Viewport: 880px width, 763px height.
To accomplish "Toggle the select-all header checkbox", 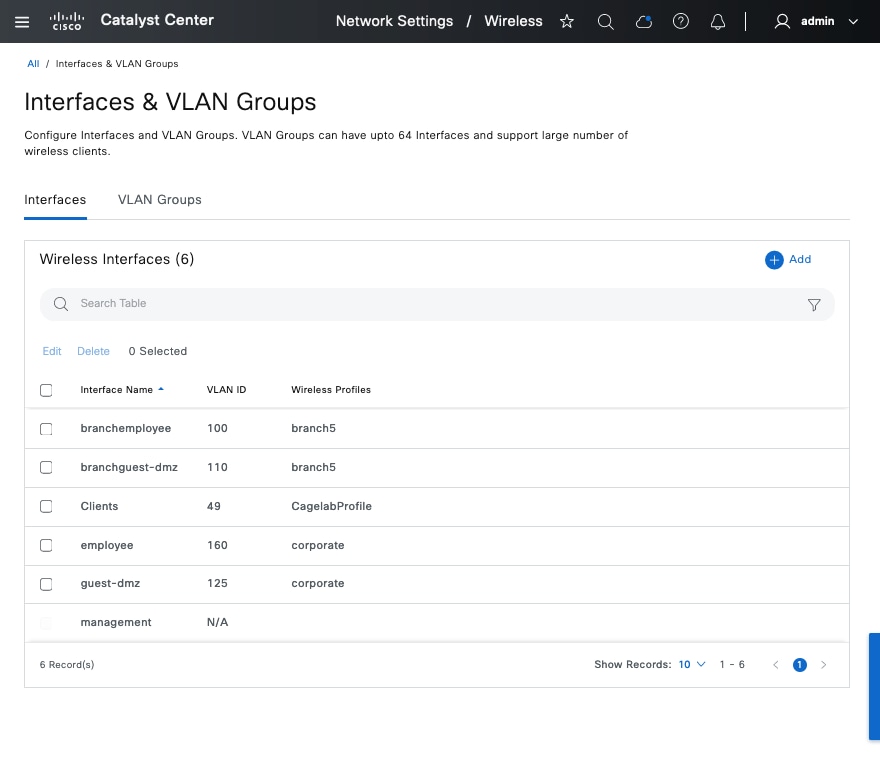I will (x=46, y=390).
